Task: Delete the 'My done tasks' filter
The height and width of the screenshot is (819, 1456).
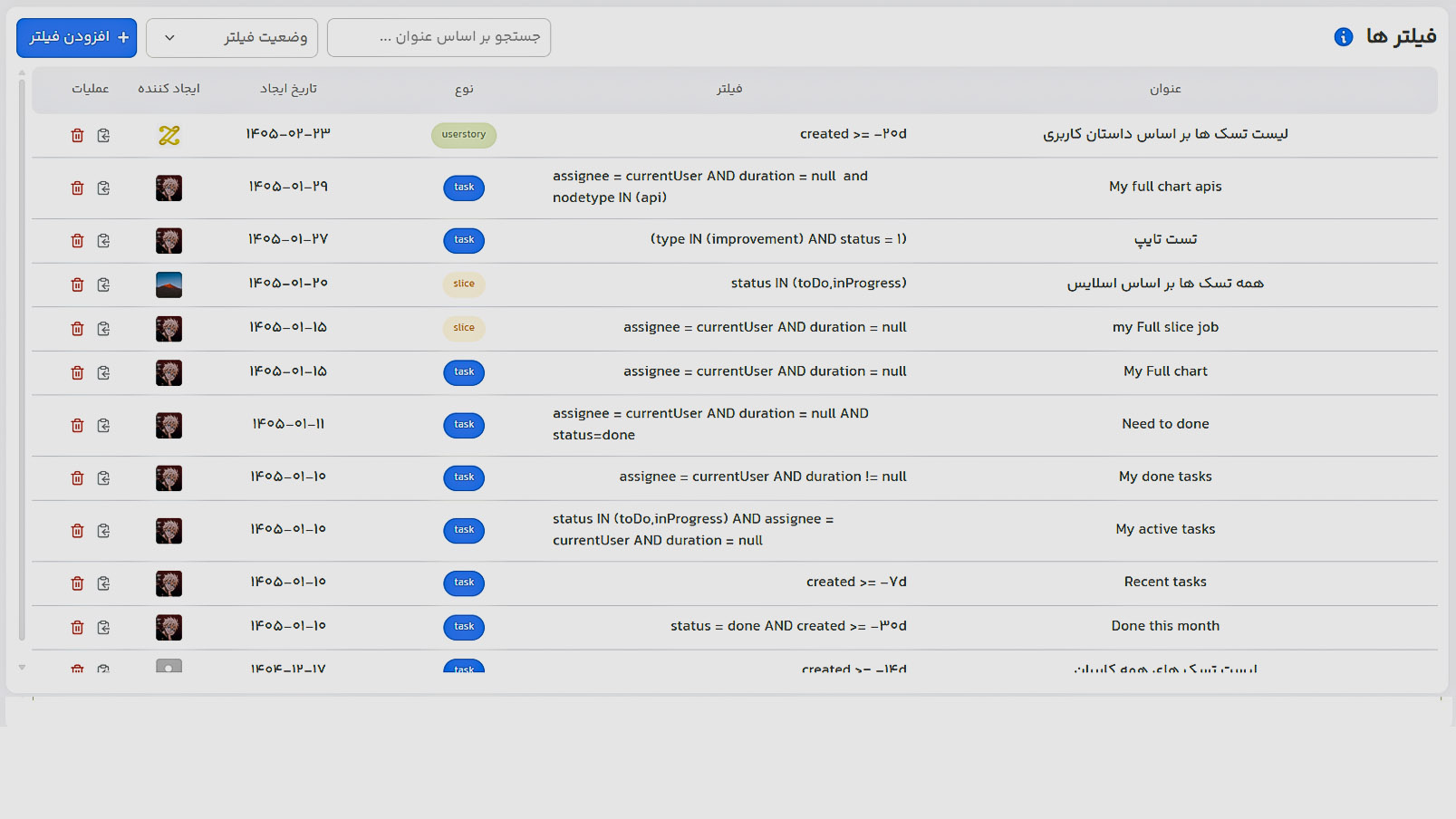Action: [x=77, y=478]
